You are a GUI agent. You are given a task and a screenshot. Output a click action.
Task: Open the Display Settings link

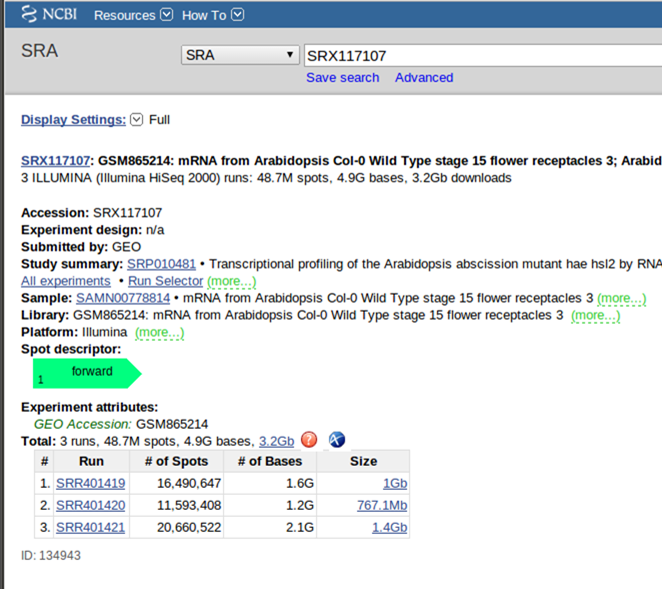(x=73, y=120)
